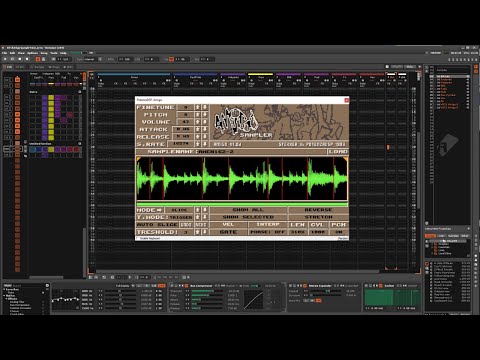Click the first AUTO SLICE button
Image resolution: width=480 pixels, height=360 pixels.
click(x=186, y=225)
